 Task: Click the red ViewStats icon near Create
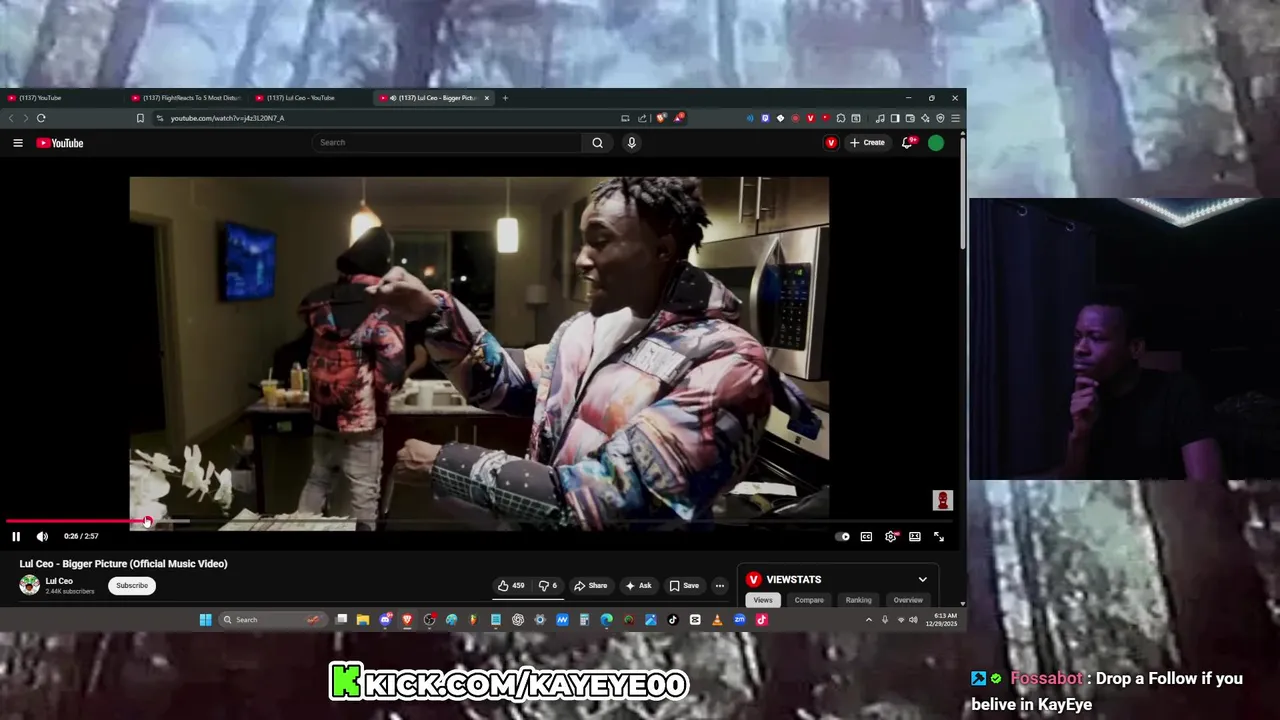830,143
